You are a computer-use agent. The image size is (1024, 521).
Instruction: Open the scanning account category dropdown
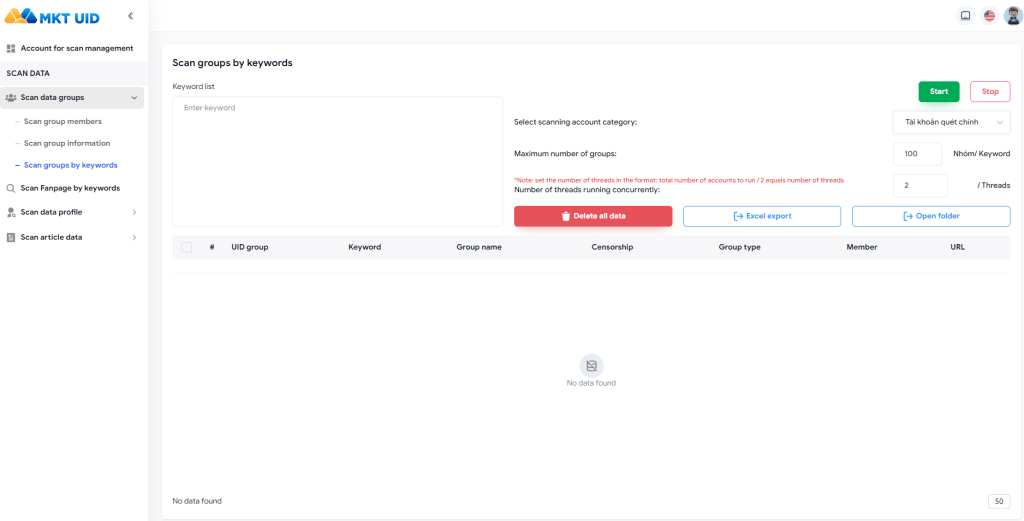tap(951, 122)
